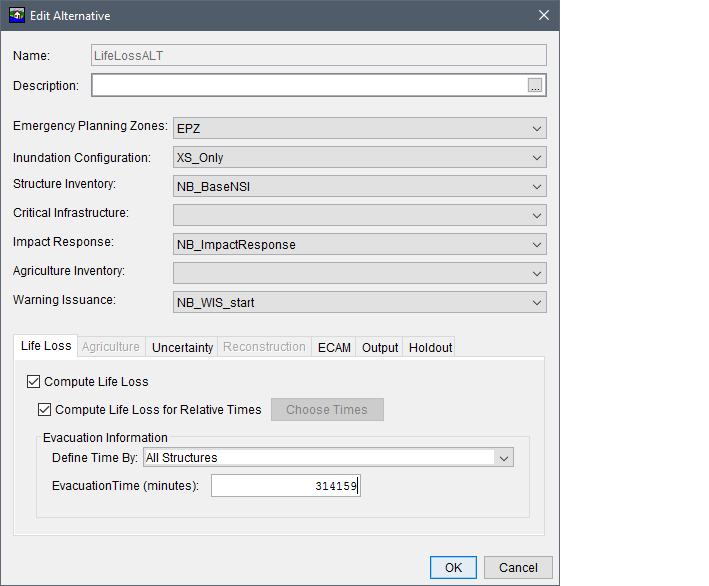Open Structure Inventory dropdown
The height and width of the screenshot is (586, 709).
click(359, 186)
